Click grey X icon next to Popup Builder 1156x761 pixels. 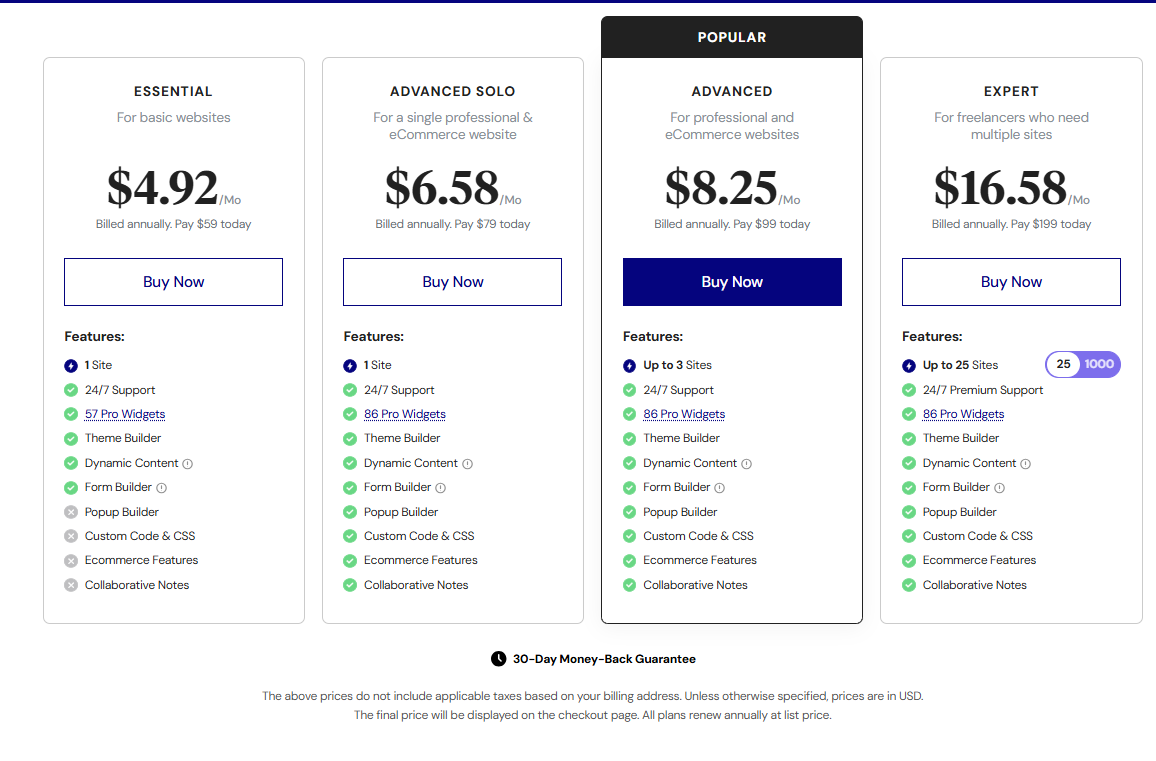coord(71,512)
